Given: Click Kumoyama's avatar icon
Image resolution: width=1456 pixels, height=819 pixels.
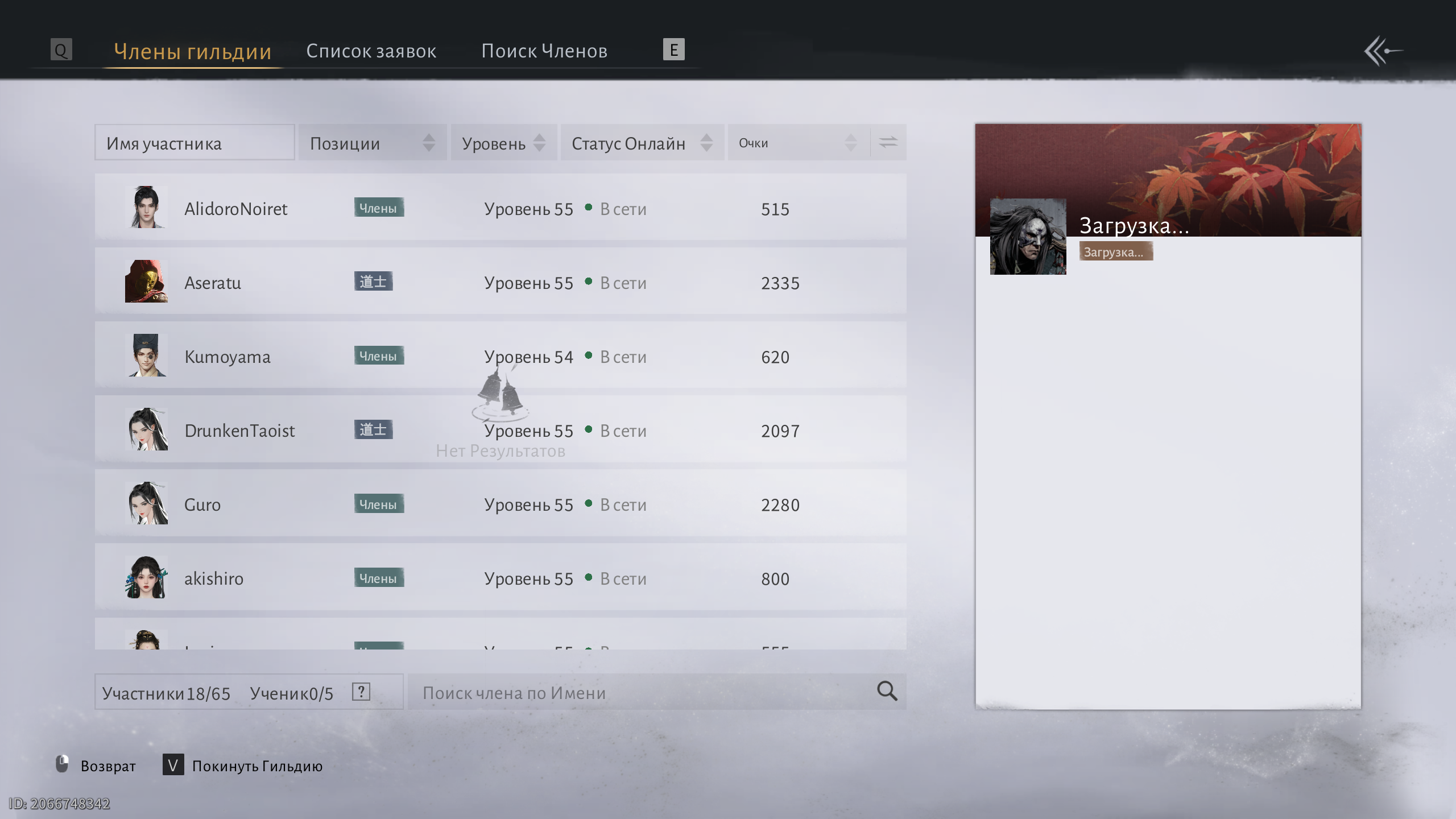Looking at the screenshot, I should point(146,355).
